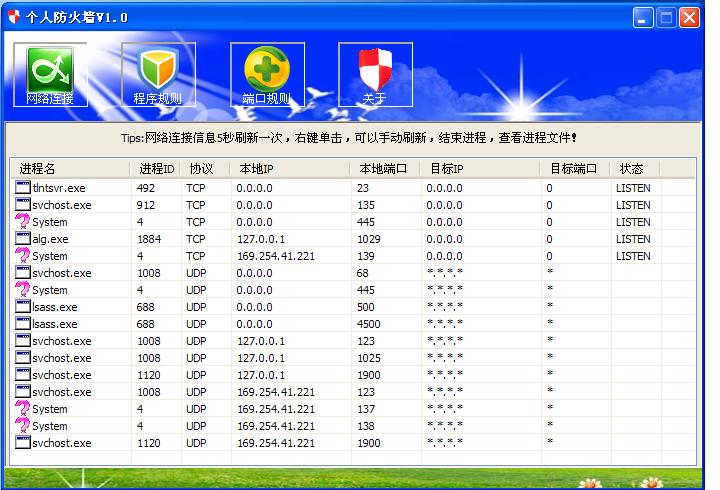Close the 个人防火墙 window
Image resolution: width=720 pixels, height=490 pixels.
tap(689, 18)
